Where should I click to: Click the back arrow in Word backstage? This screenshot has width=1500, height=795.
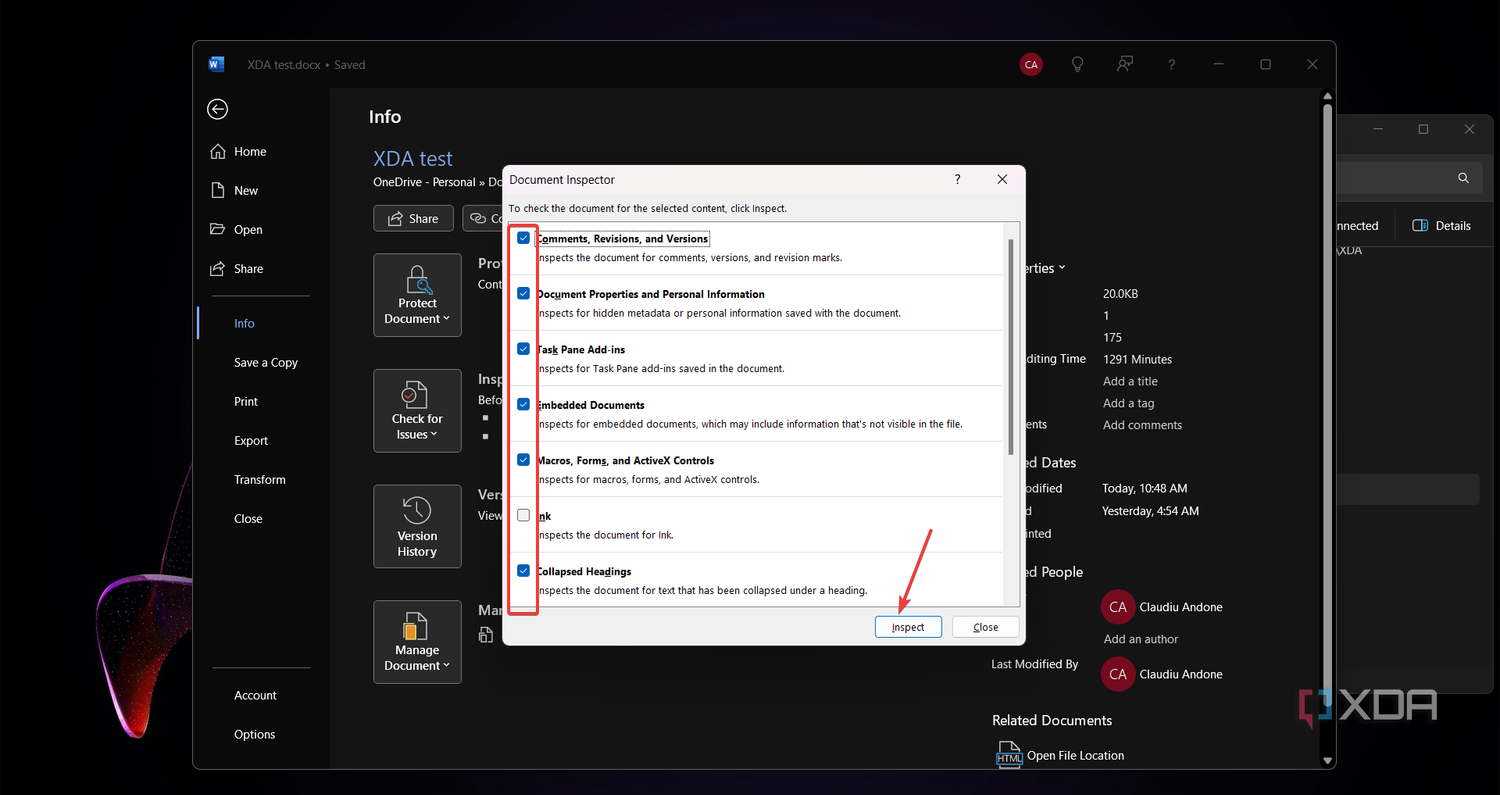point(217,109)
